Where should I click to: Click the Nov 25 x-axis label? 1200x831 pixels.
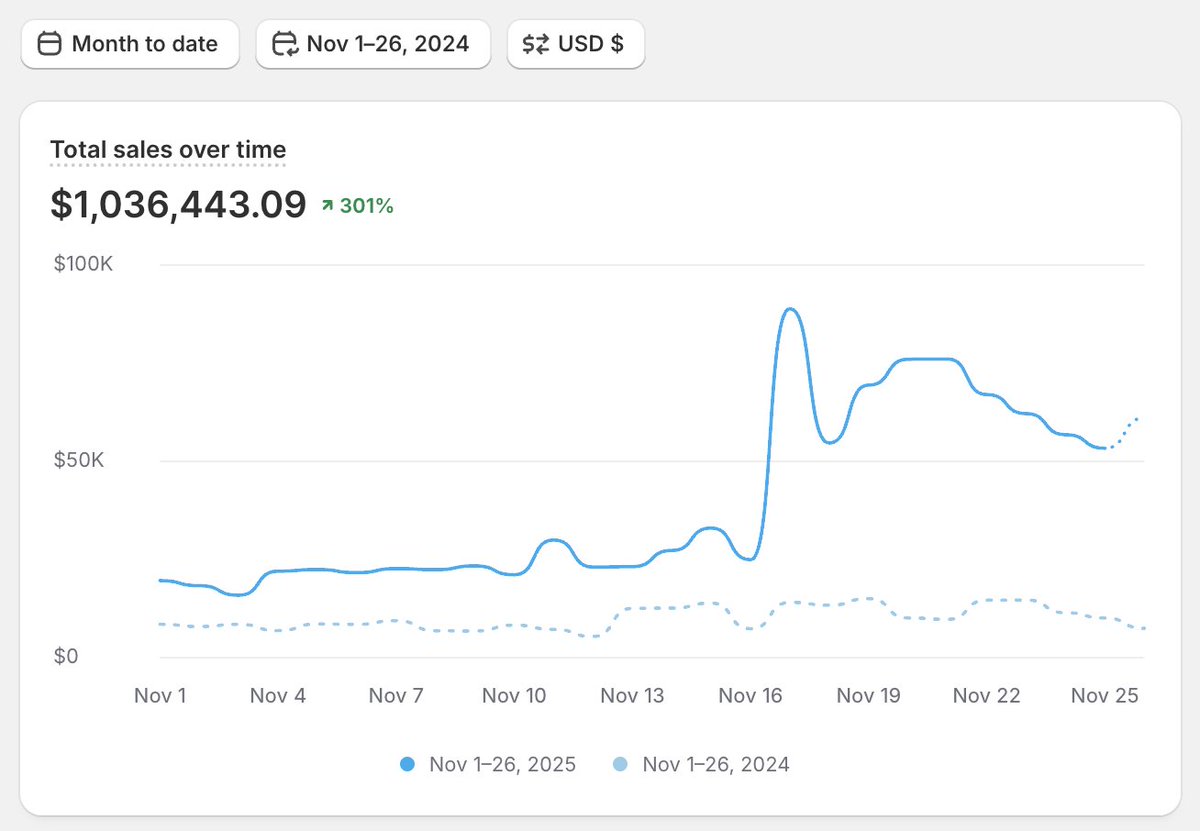[1104, 696]
